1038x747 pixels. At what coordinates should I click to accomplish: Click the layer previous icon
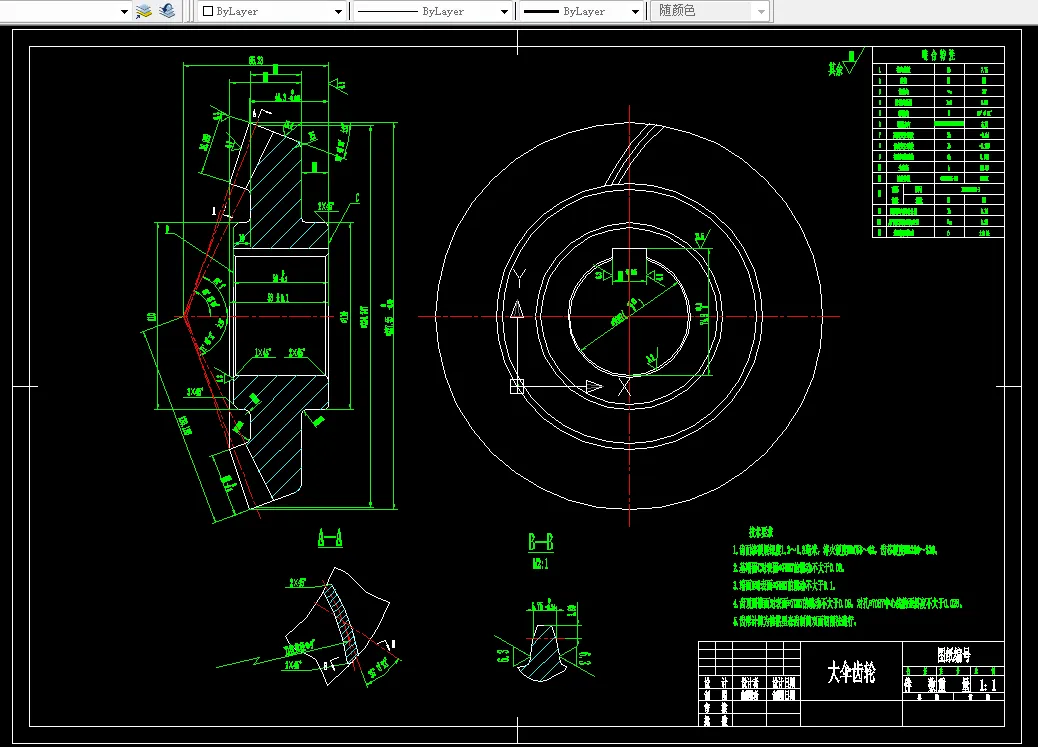coord(167,11)
